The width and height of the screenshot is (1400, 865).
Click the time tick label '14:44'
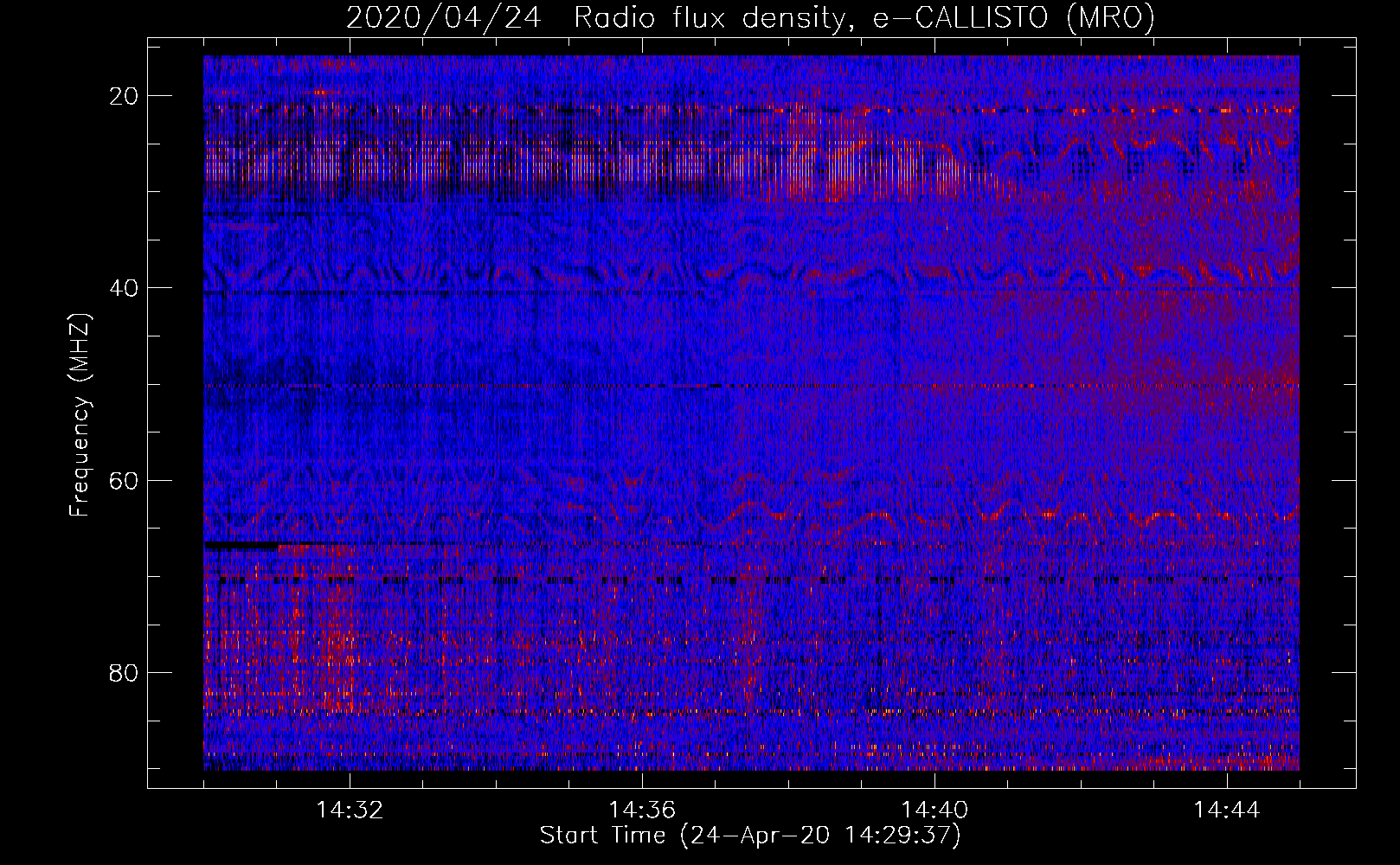(x=1227, y=811)
